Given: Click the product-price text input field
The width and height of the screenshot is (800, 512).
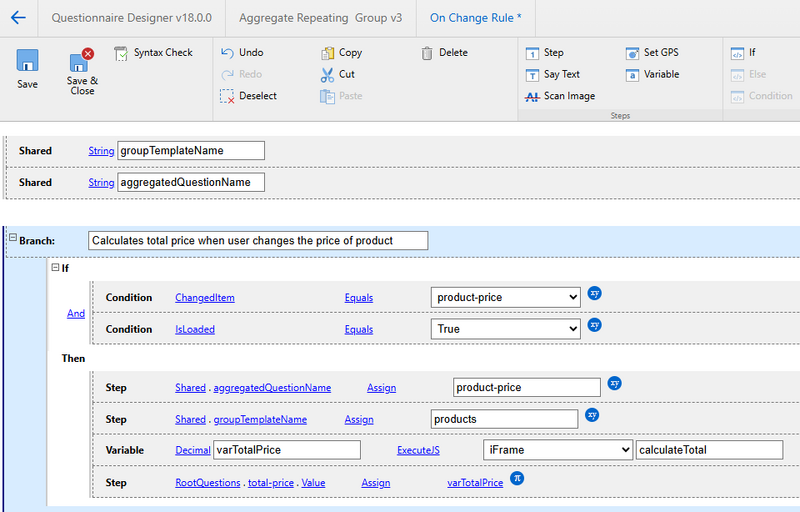Looking at the screenshot, I should click(527, 388).
